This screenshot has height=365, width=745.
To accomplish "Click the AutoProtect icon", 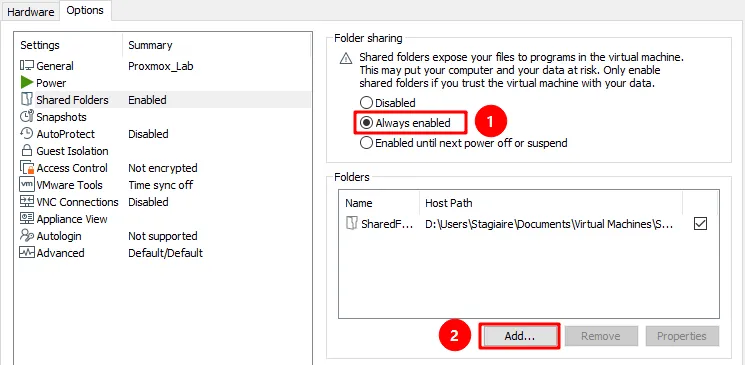I will [x=27, y=134].
